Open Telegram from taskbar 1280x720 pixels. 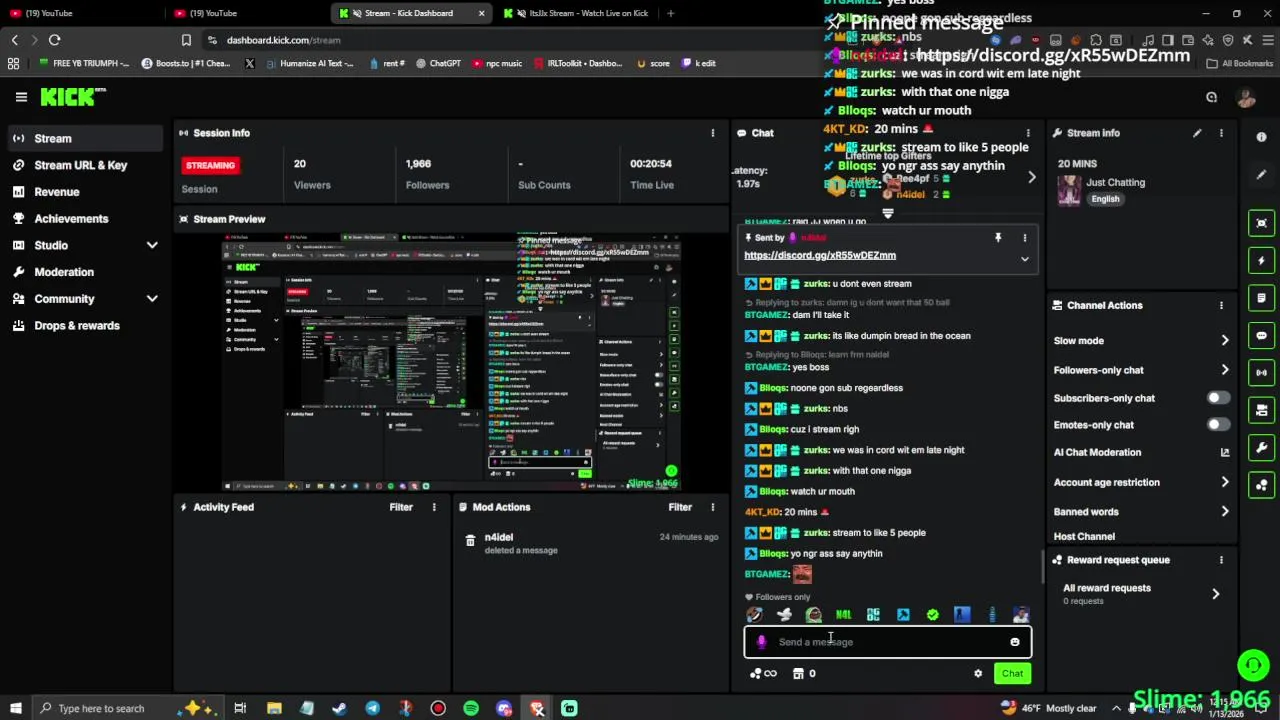372,708
